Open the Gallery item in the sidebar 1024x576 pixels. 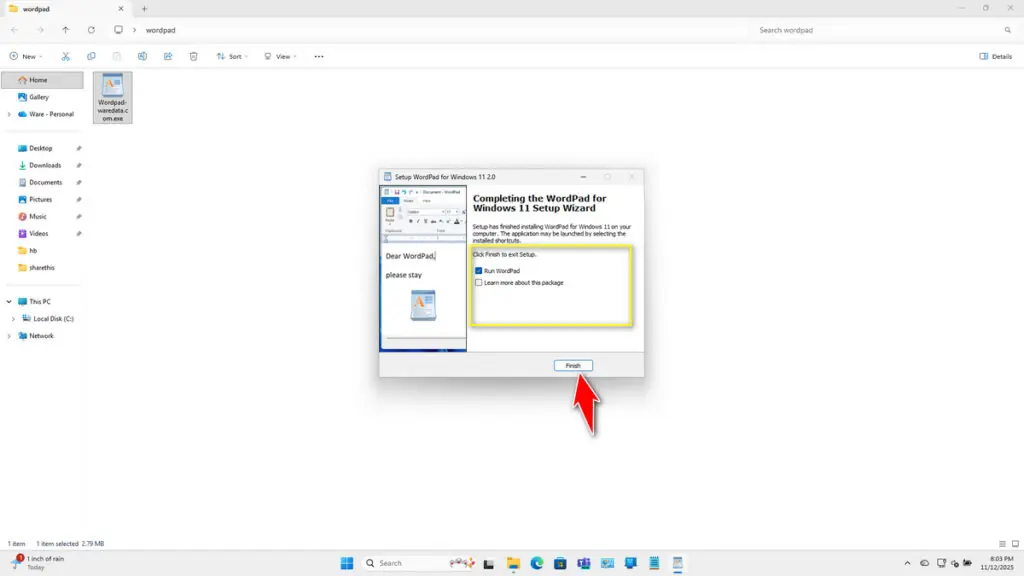click(36, 96)
